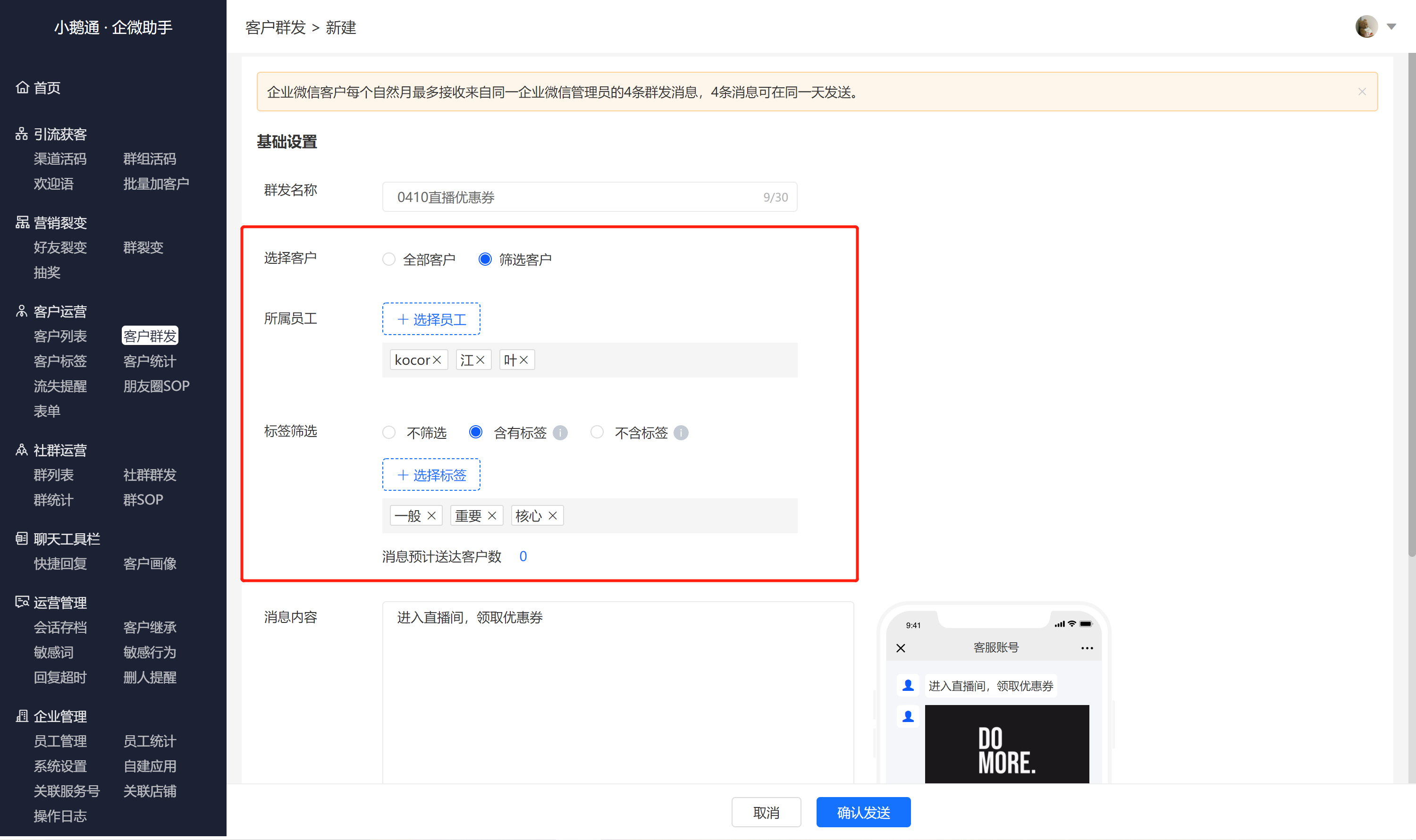Remove the 江 employee tag
The image size is (1416, 840).
pos(480,360)
